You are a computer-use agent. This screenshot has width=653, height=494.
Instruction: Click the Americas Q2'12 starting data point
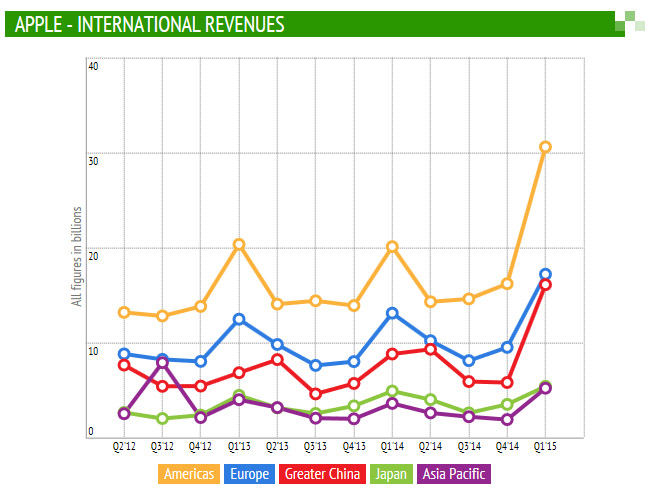click(x=124, y=312)
